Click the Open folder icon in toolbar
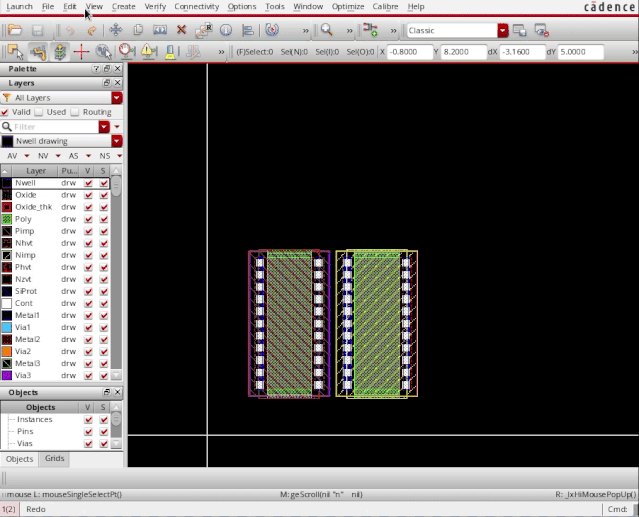Image resolution: width=639 pixels, height=517 pixels. (15, 30)
